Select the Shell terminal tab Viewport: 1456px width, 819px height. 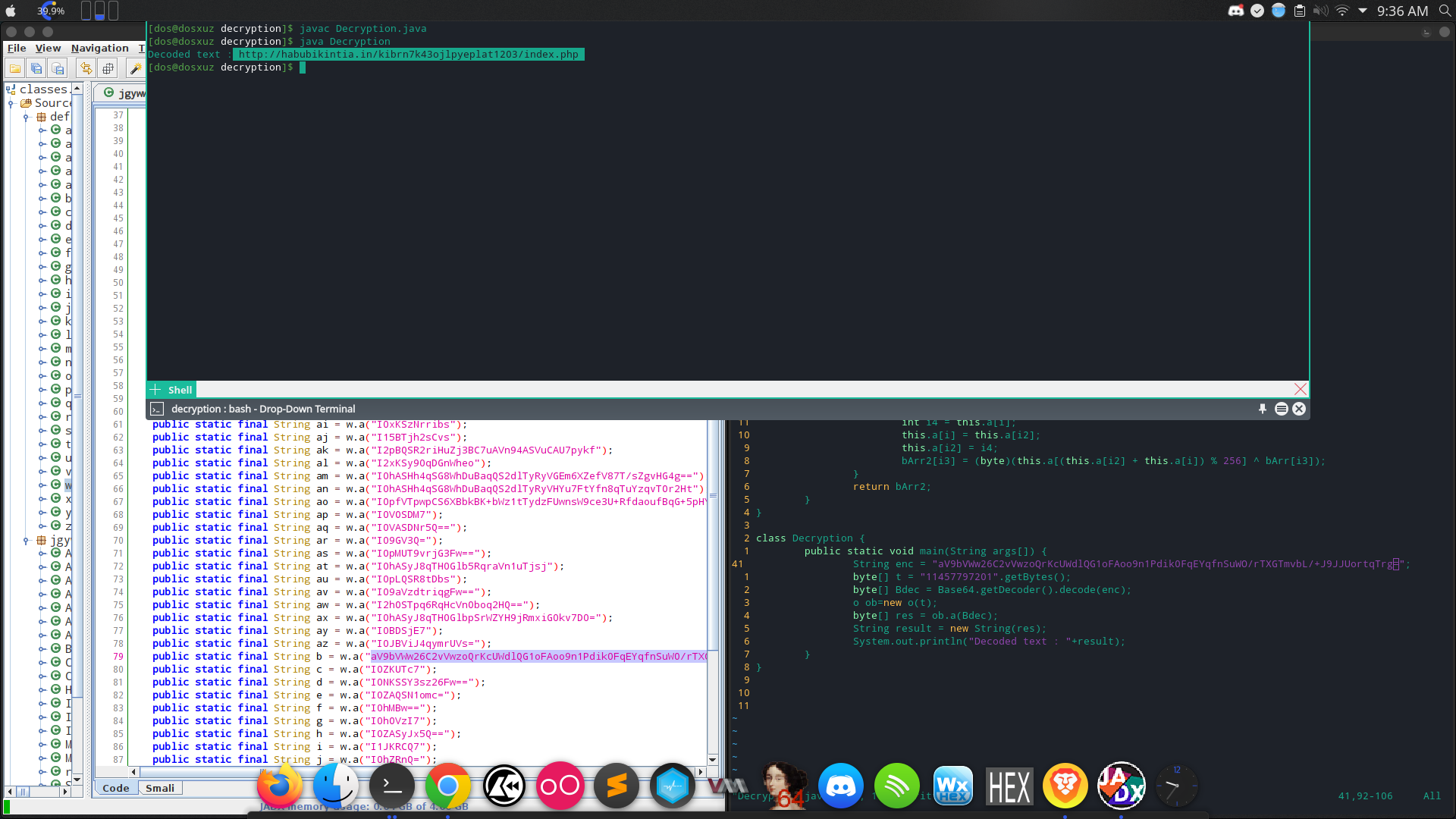(180, 390)
